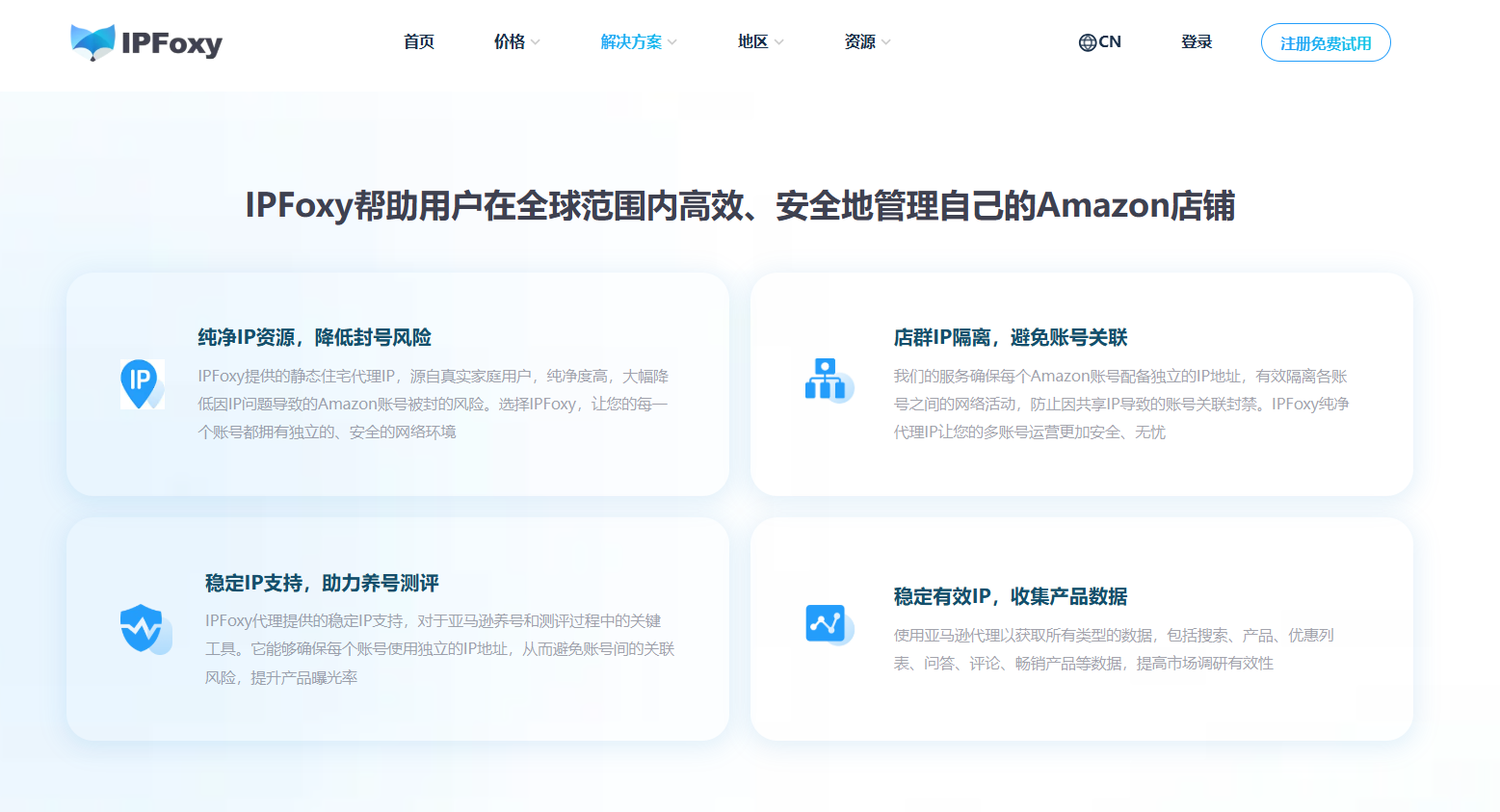
Task: Click the heading 纯净IP资源，降低封号风险
Action: click(x=315, y=337)
